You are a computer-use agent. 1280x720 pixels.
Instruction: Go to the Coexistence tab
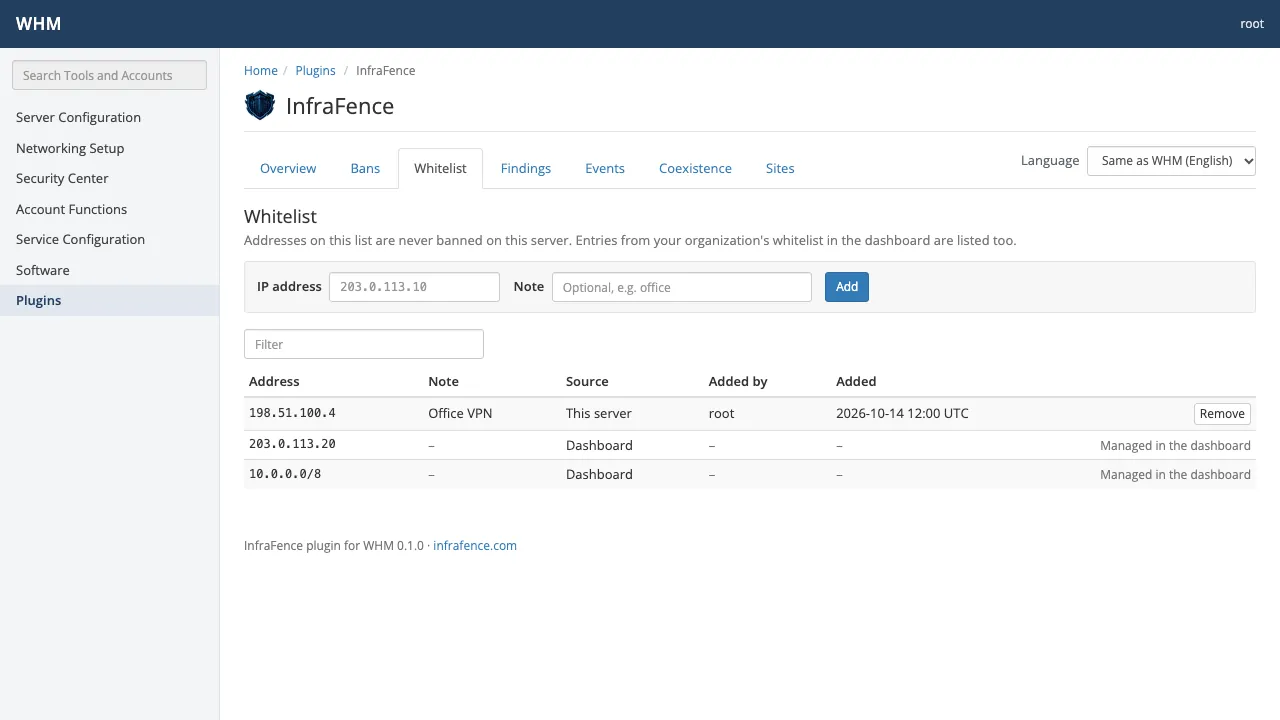click(695, 168)
